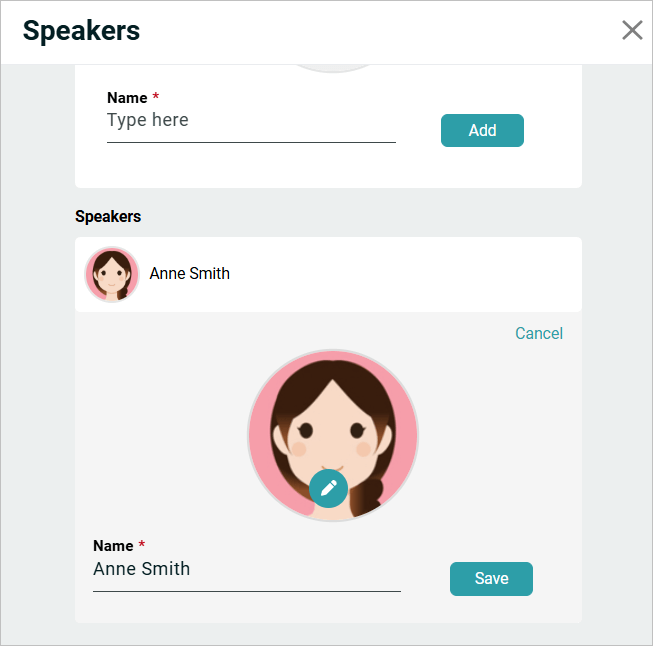Click the Name label in edit form
Screen dimensions: 653x646
pos(113,546)
